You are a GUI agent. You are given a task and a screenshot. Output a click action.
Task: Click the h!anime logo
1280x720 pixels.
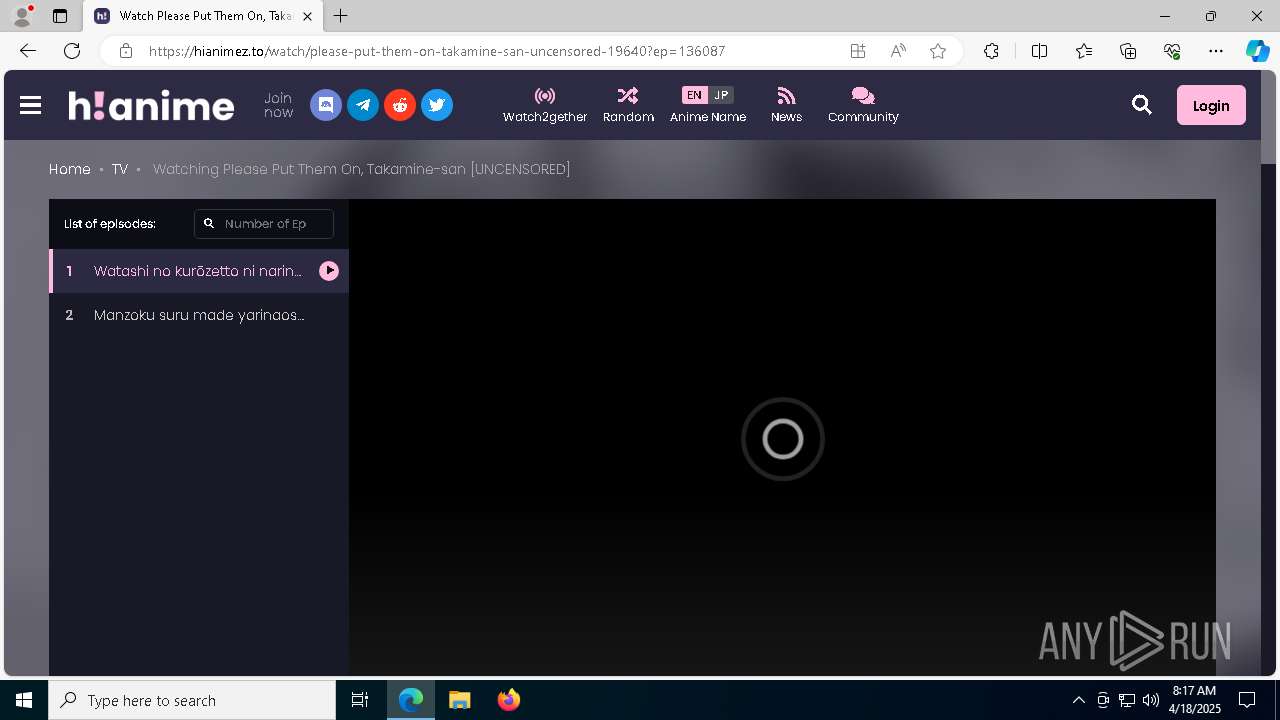151,105
